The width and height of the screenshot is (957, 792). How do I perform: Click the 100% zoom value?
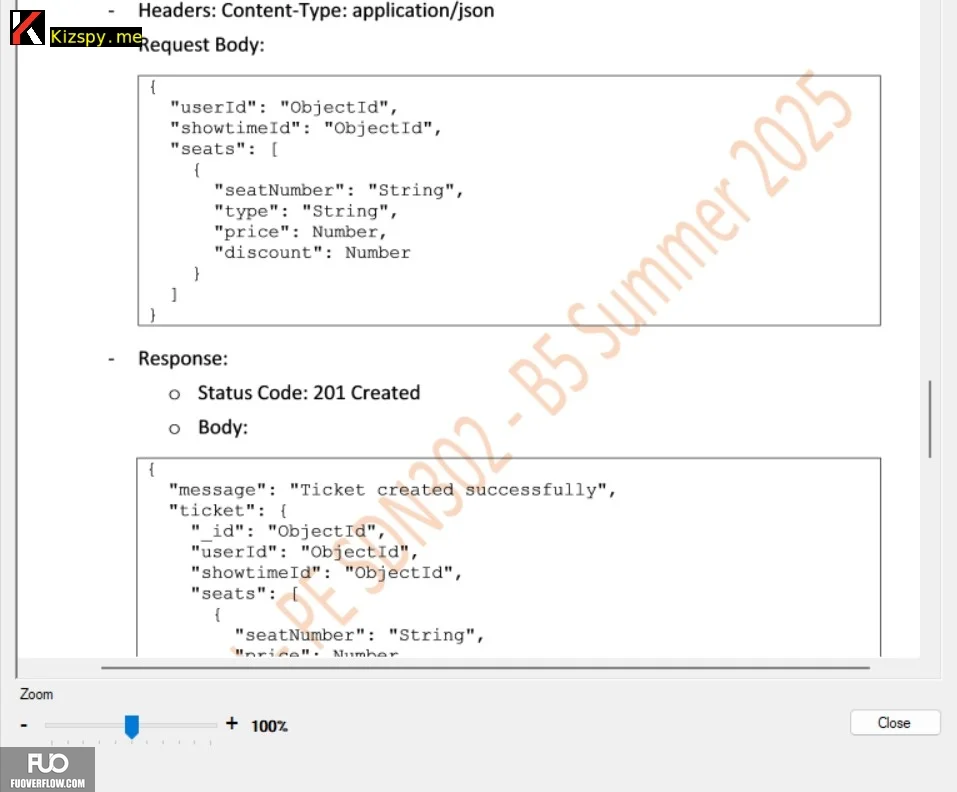[x=269, y=726]
